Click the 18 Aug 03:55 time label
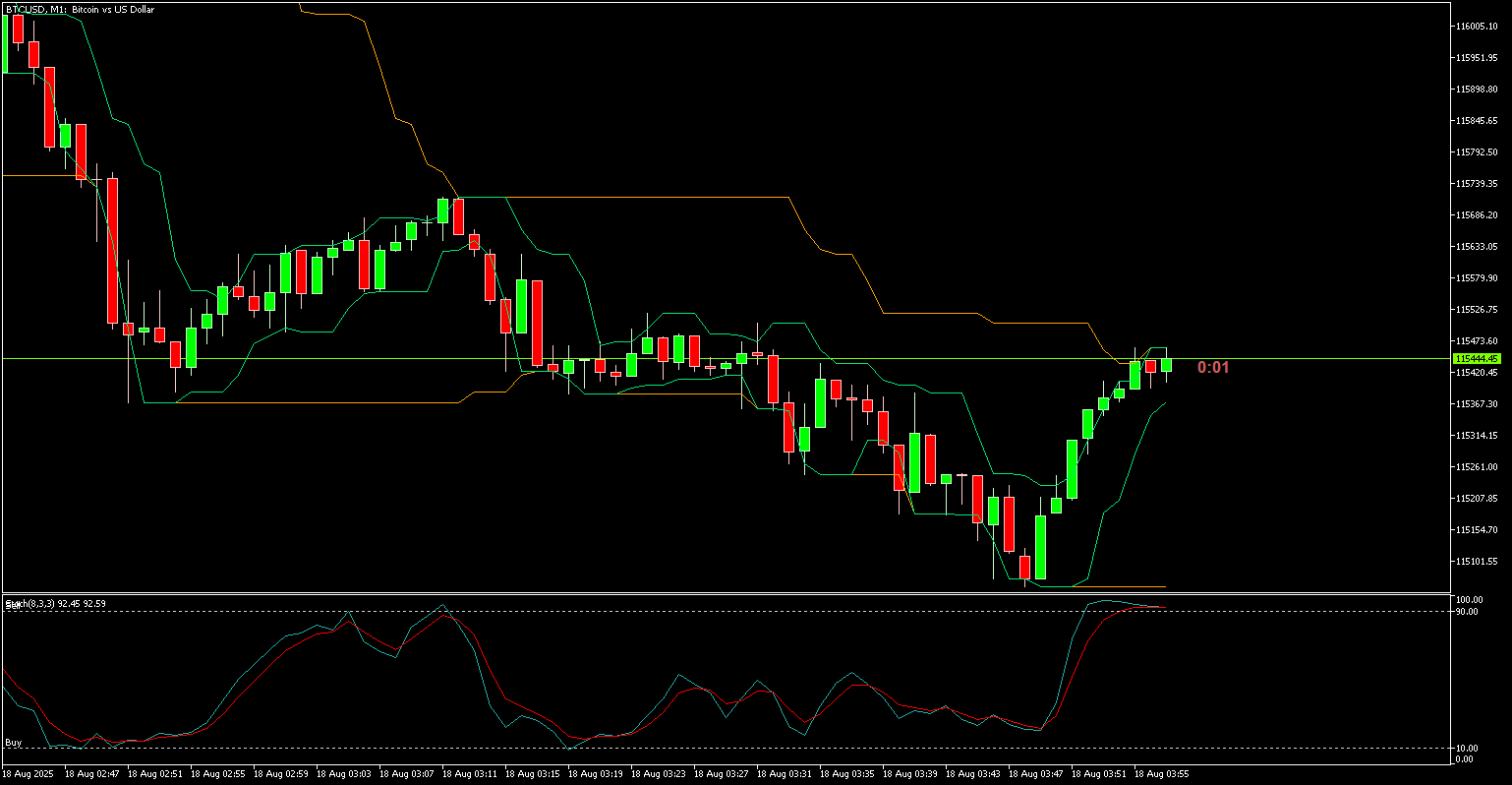Image resolution: width=1512 pixels, height=785 pixels. coord(1162,774)
